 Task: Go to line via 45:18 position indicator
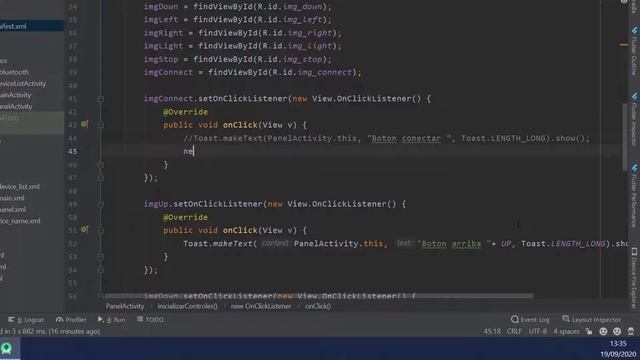492,331
